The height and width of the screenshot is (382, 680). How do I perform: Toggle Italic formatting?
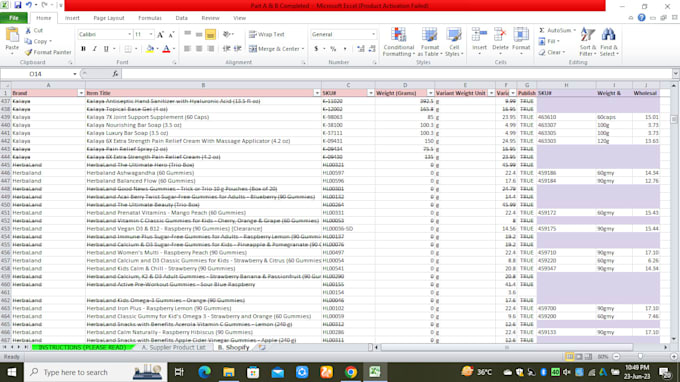coord(95,49)
